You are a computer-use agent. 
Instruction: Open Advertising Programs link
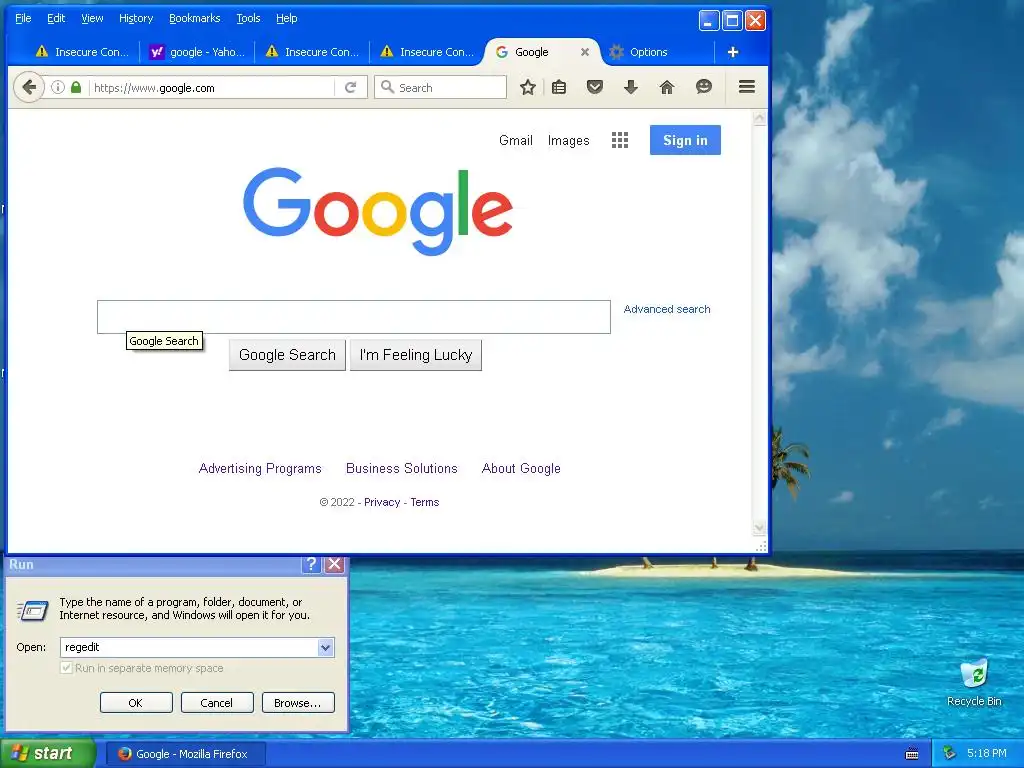tap(260, 468)
